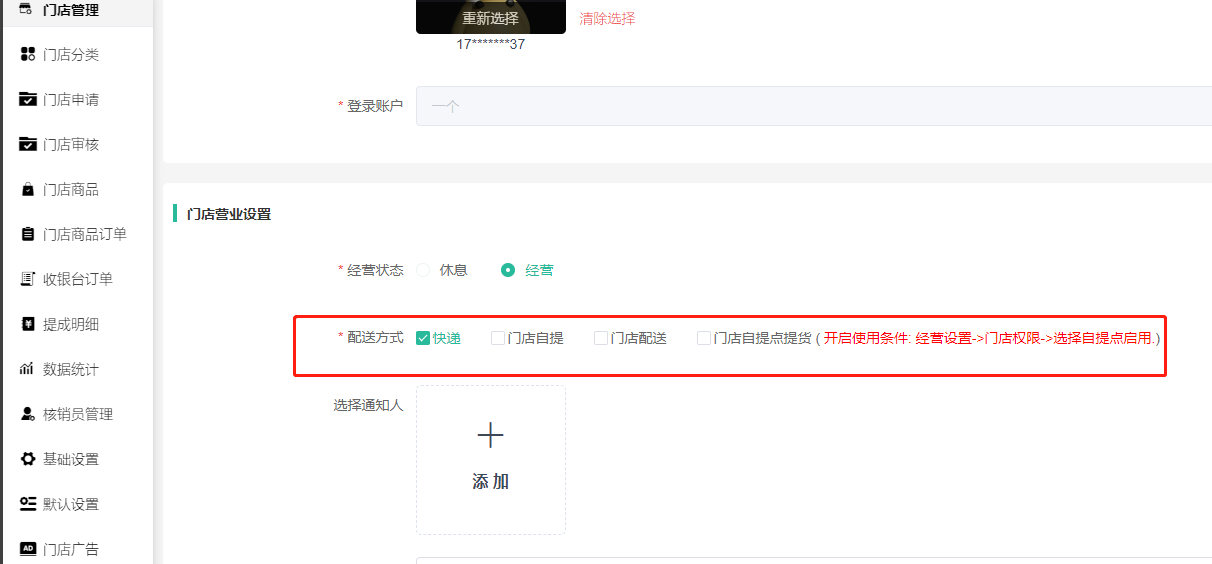Click the 核销员管理 person icon
Image resolution: width=1212 pixels, height=564 pixels.
tap(28, 414)
